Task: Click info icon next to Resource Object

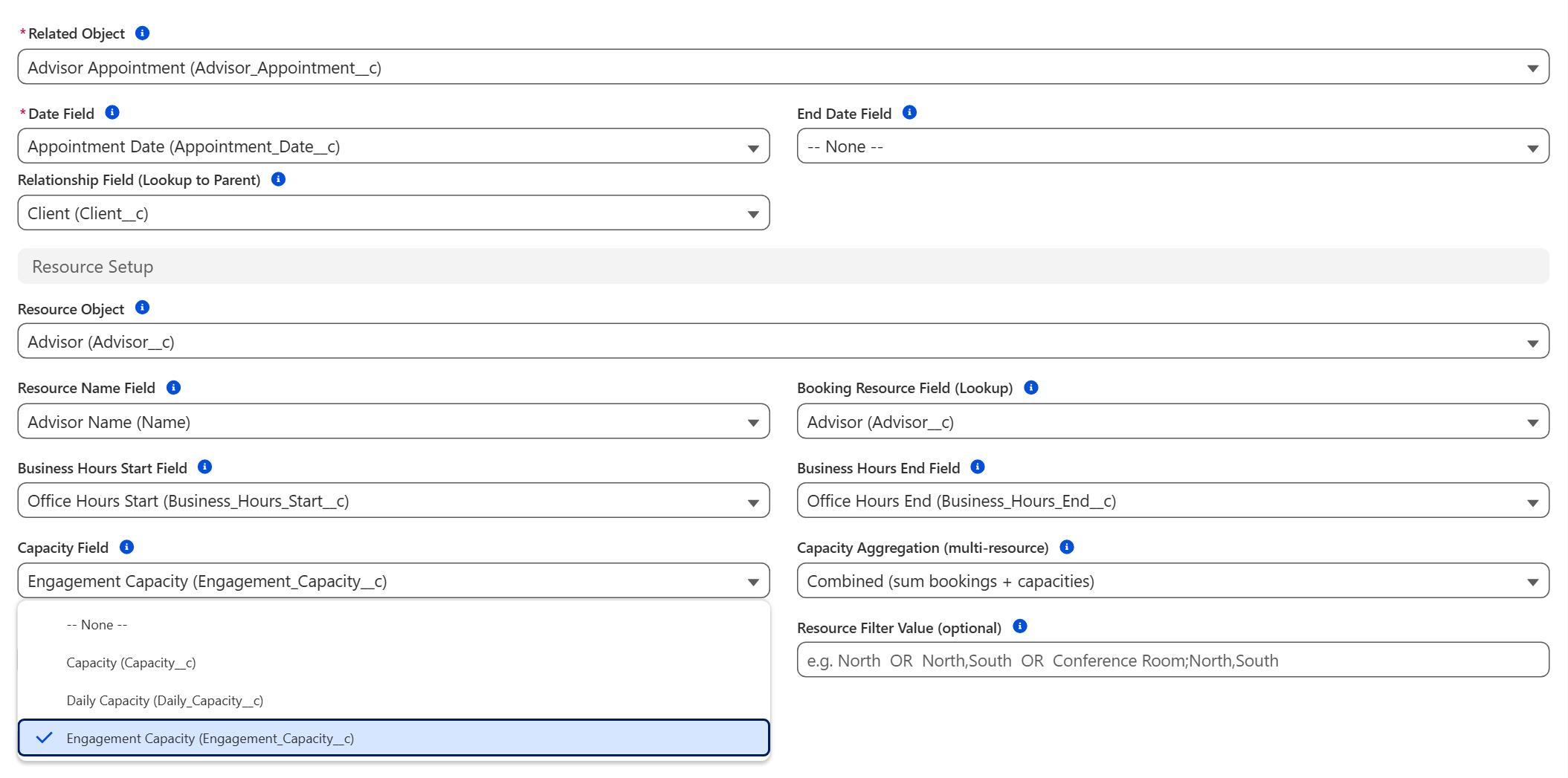Action: [x=142, y=308]
